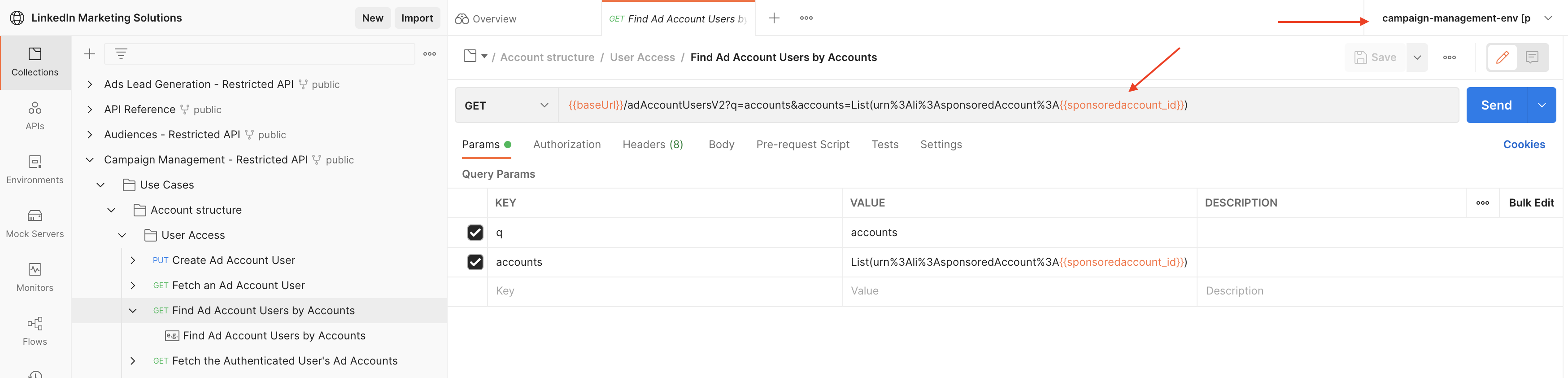Click the collections search filter field
Screen dimensions: 1568x378
click(x=259, y=54)
